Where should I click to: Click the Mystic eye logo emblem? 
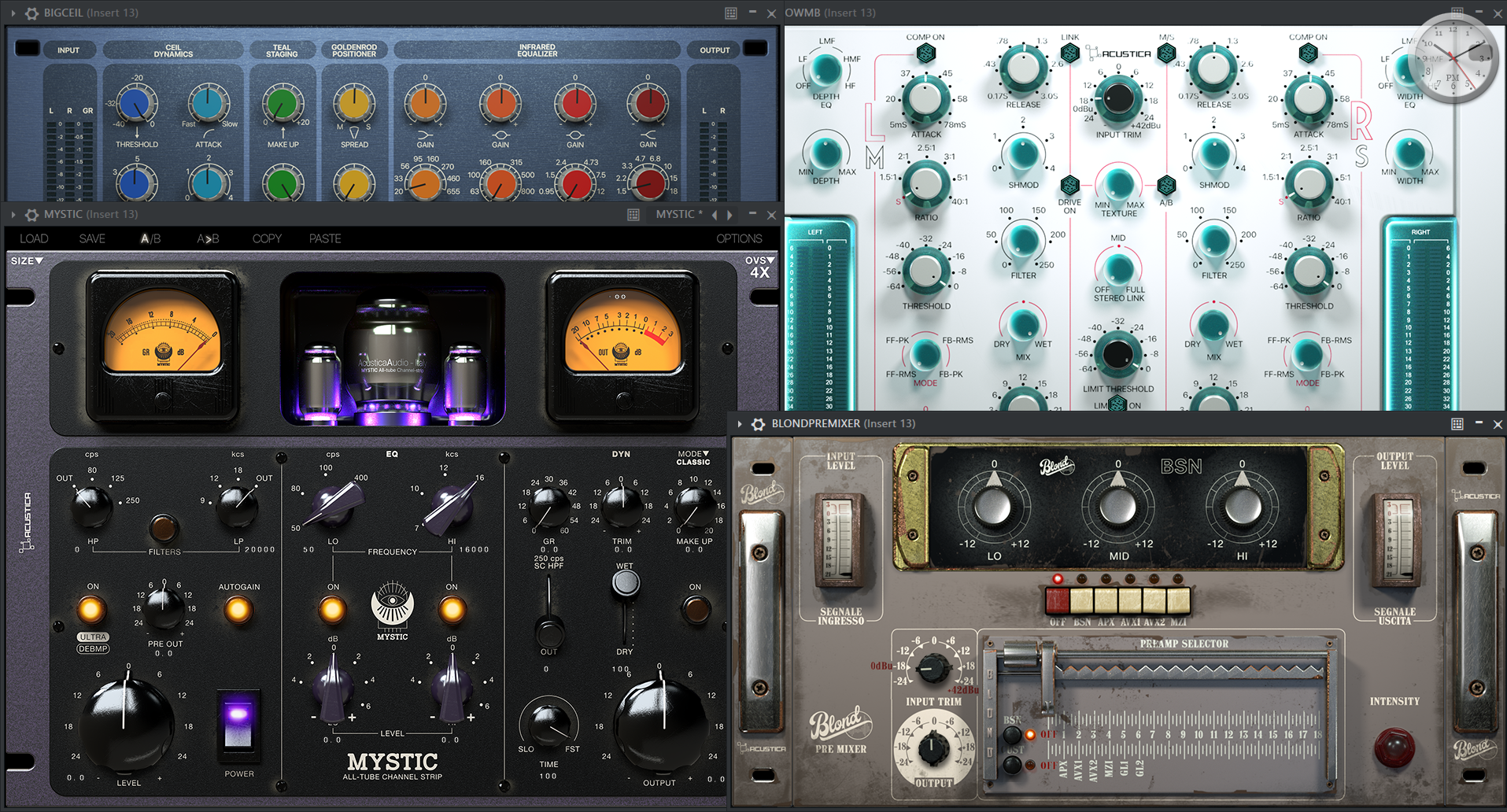(x=392, y=606)
